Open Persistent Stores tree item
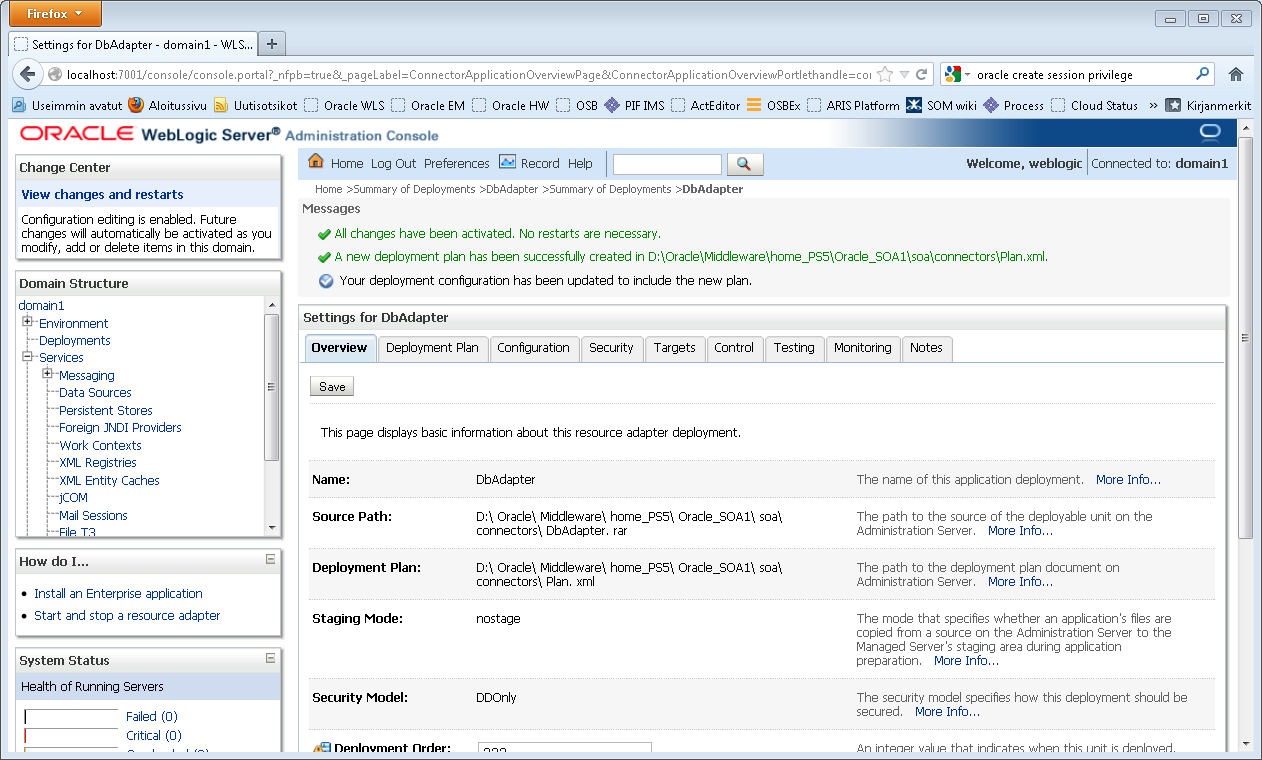The height and width of the screenshot is (760, 1262). (106, 410)
